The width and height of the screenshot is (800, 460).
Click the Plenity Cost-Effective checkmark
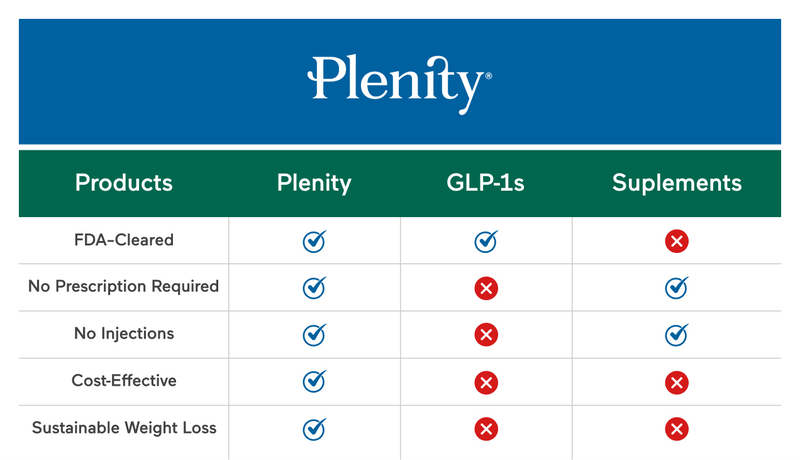(315, 382)
